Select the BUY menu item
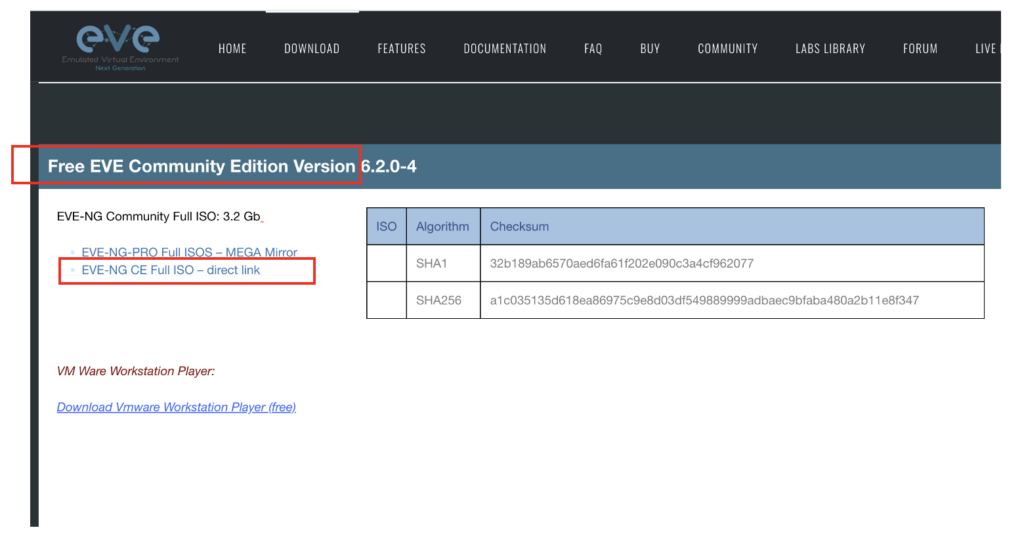 pyautogui.click(x=650, y=48)
